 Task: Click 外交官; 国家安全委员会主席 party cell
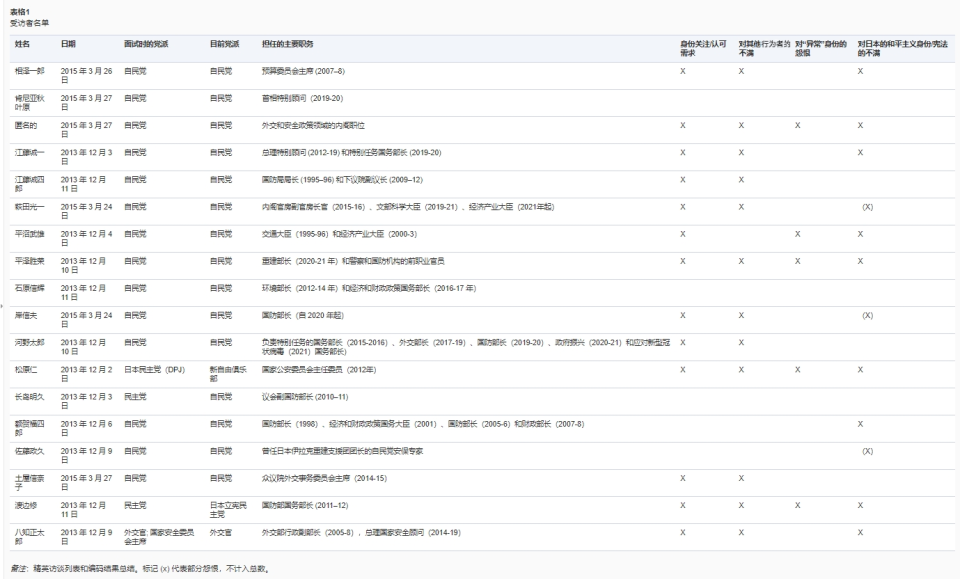pyautogui.click(x=159, y=537)
